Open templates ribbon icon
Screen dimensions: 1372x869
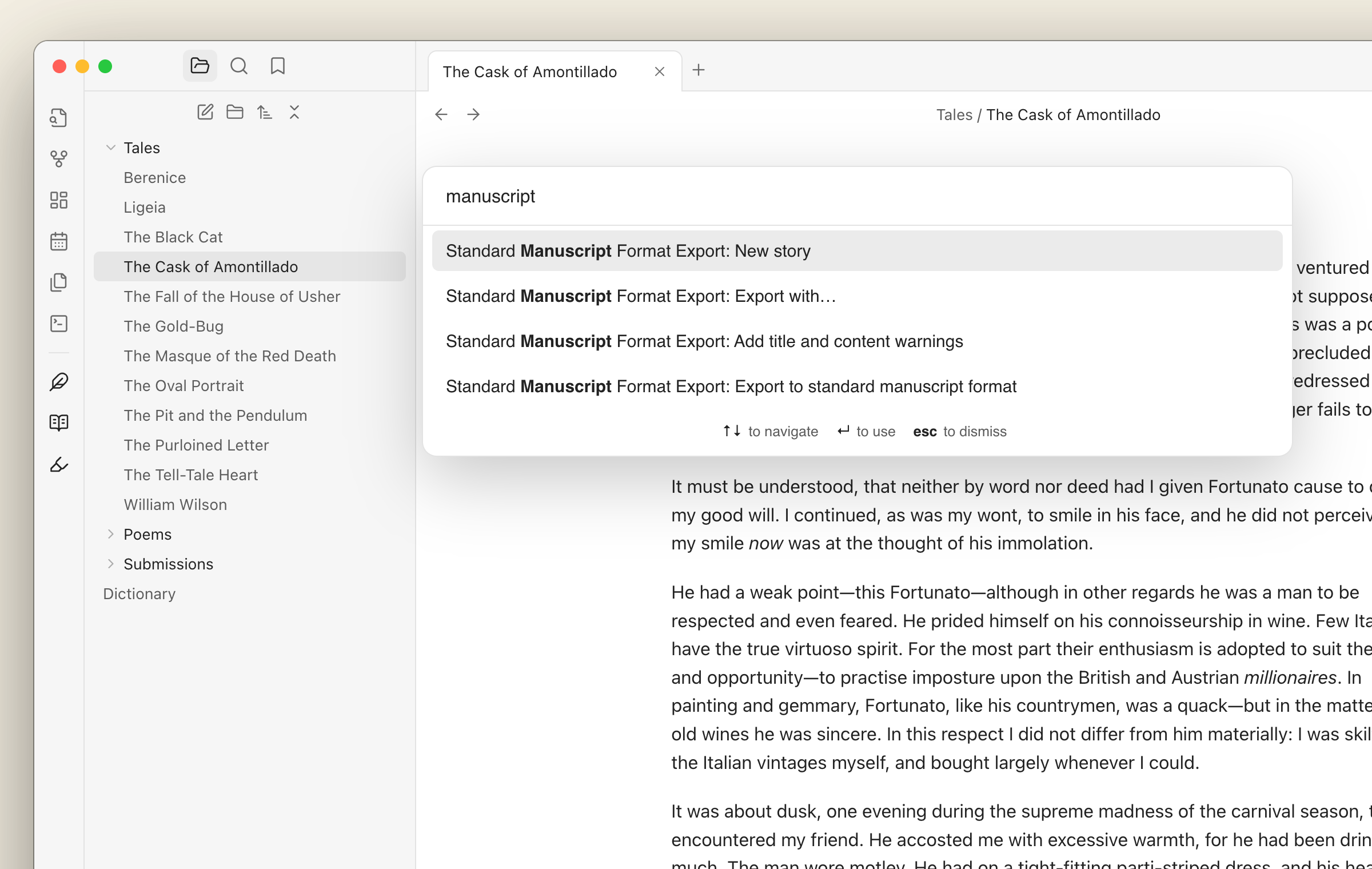click(x=59, y=282)
